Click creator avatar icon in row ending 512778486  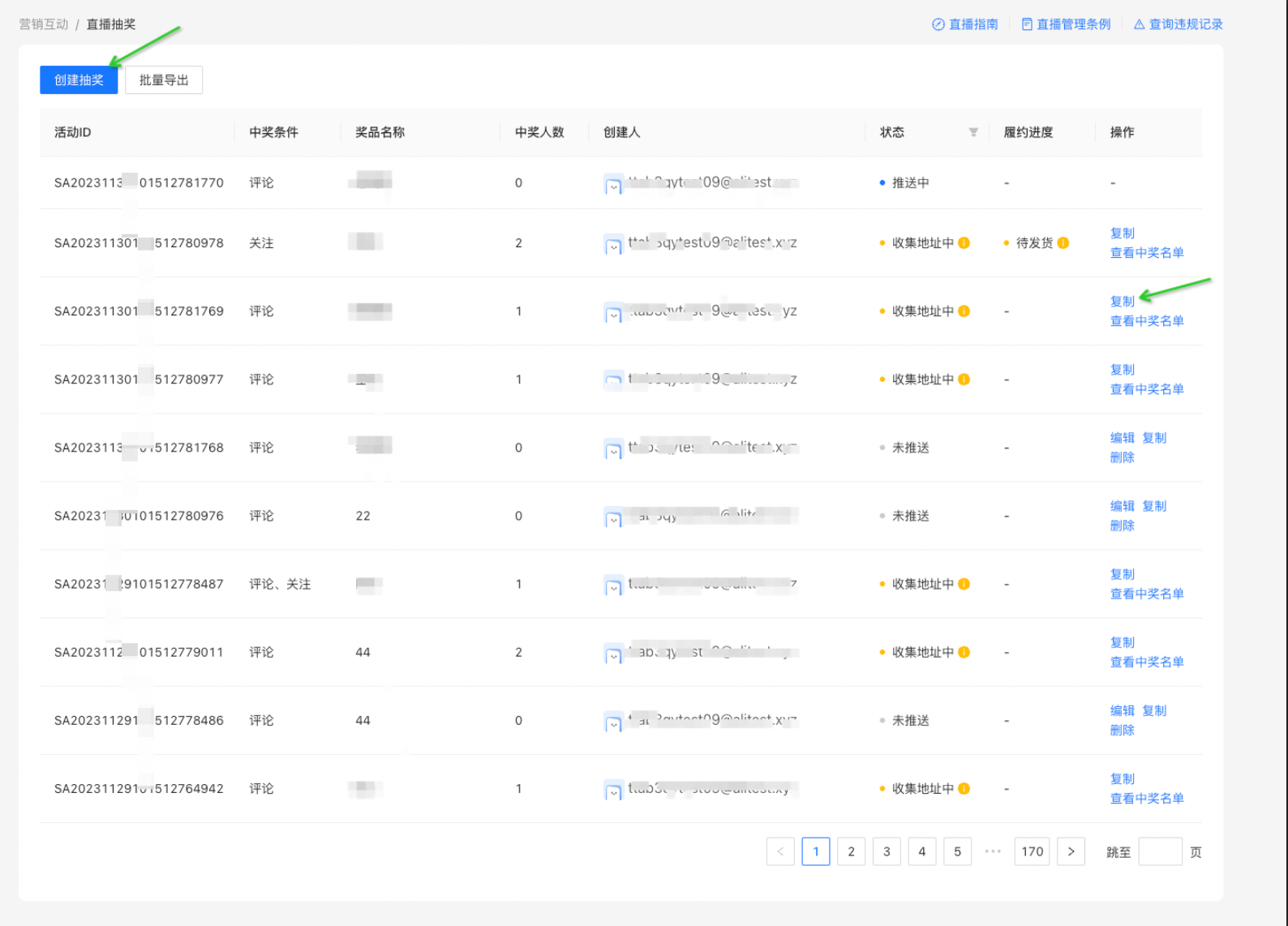[614, 722]
